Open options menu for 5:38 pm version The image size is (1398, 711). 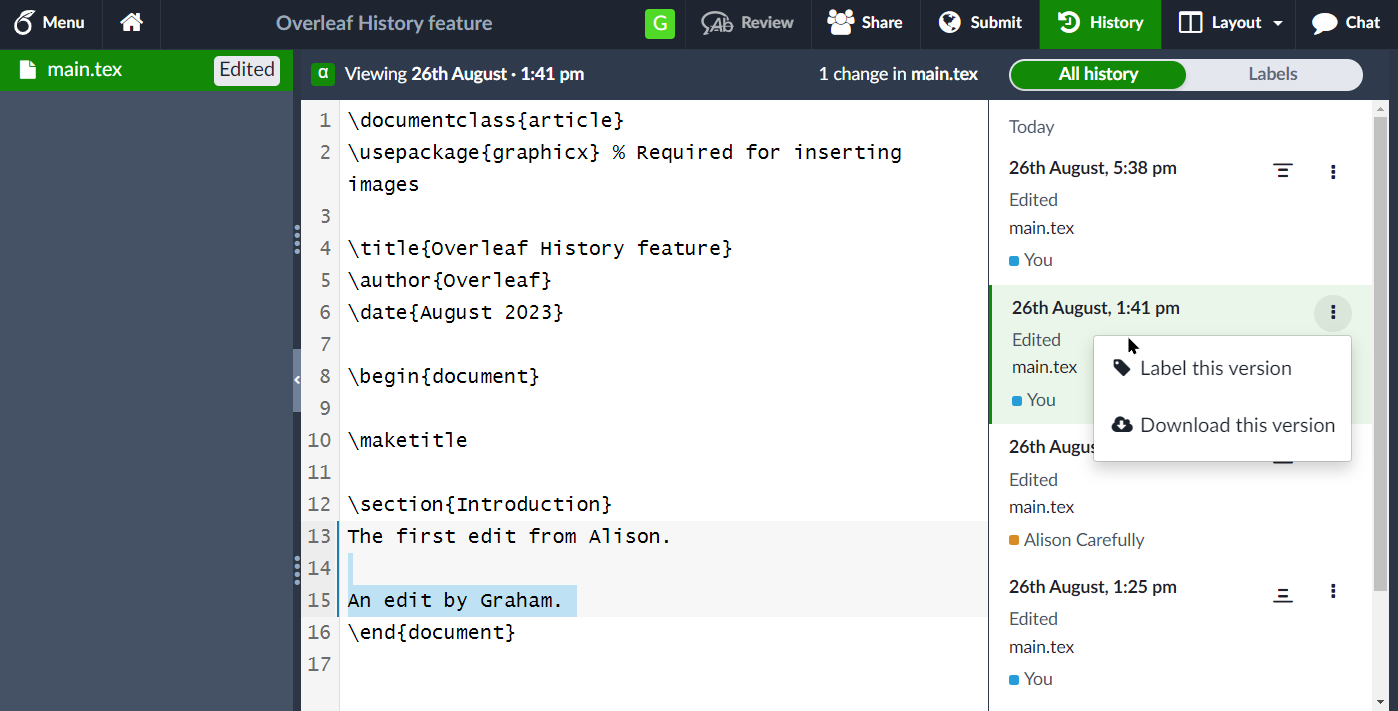click(1333, 172)
